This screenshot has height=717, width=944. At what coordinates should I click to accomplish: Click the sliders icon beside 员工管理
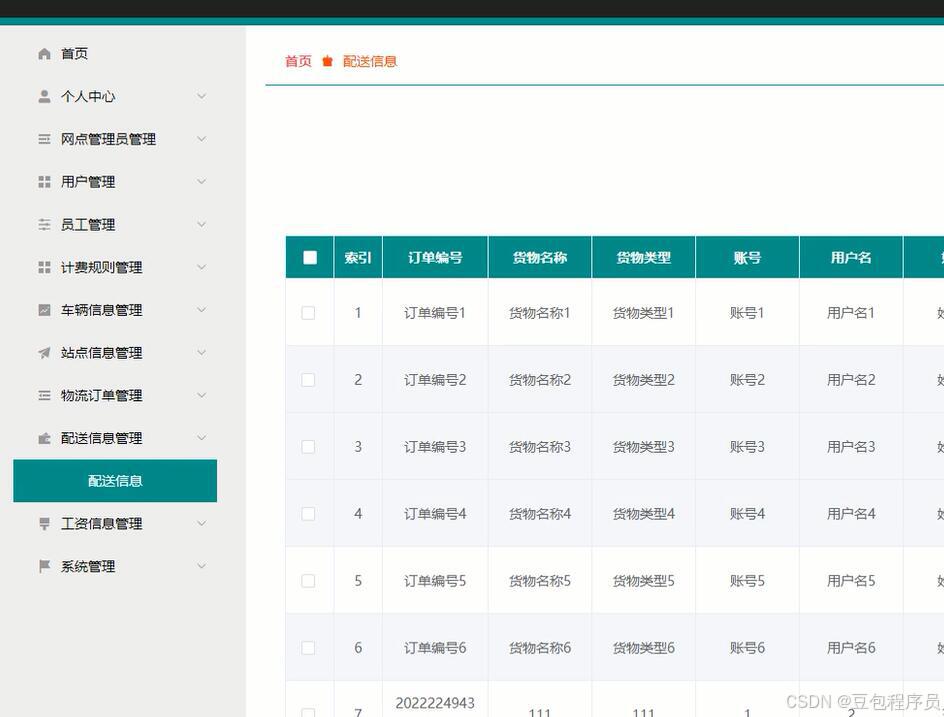tap(44, 225)
